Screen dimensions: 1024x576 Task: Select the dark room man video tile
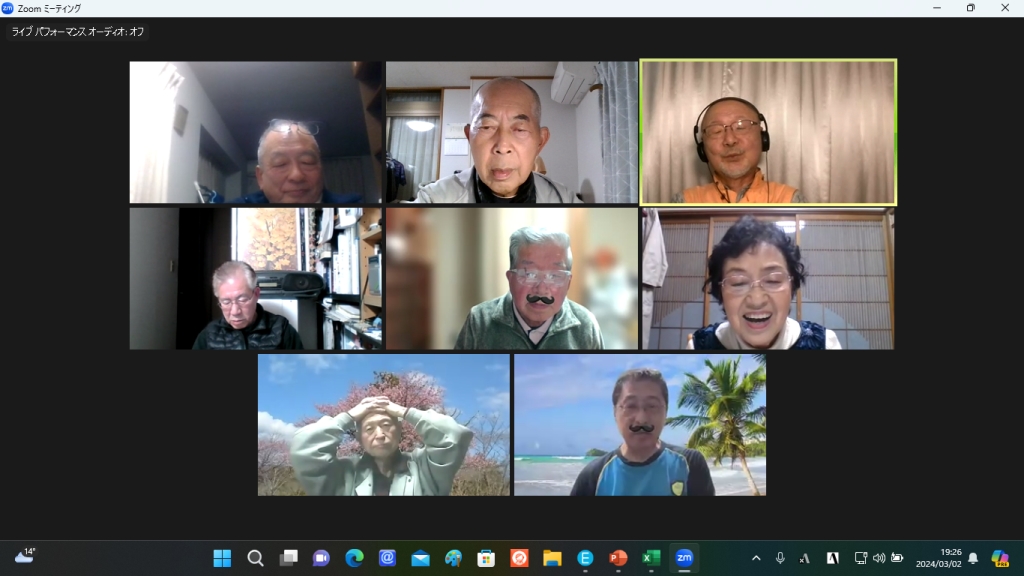click(256, 133)
